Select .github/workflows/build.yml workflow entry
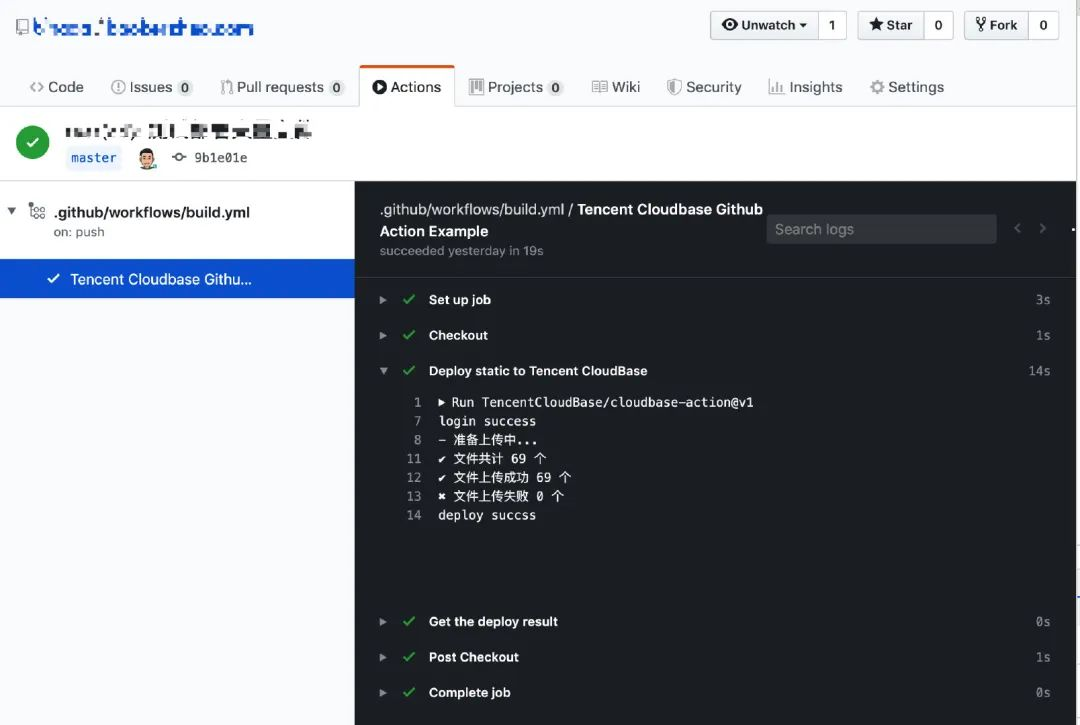 coord(152,212)
